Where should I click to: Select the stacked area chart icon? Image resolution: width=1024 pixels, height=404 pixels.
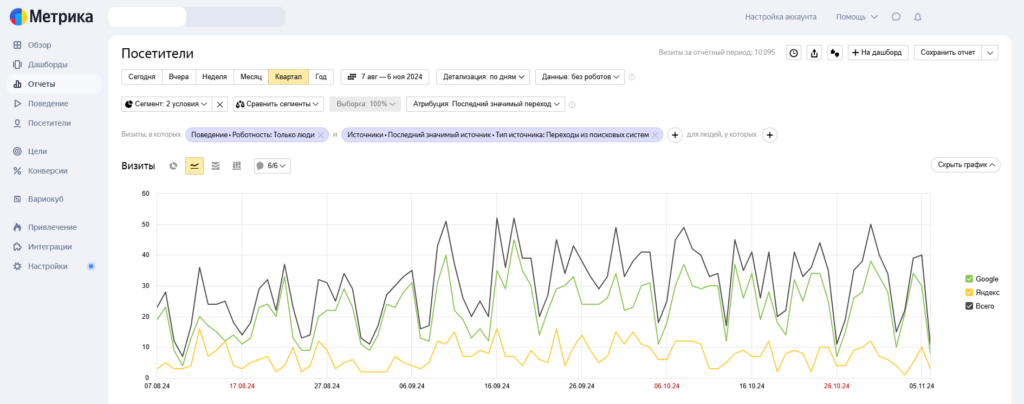pyautogui.click(x=215, y=166)
